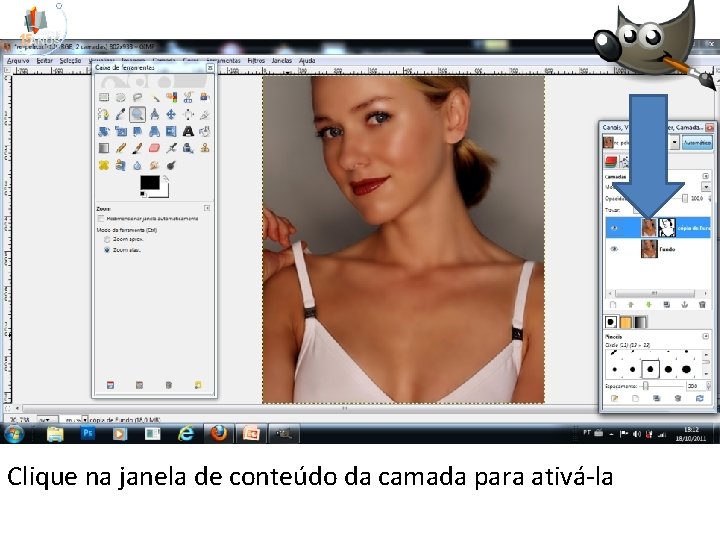Open the Janelas menu

[281, 60]
